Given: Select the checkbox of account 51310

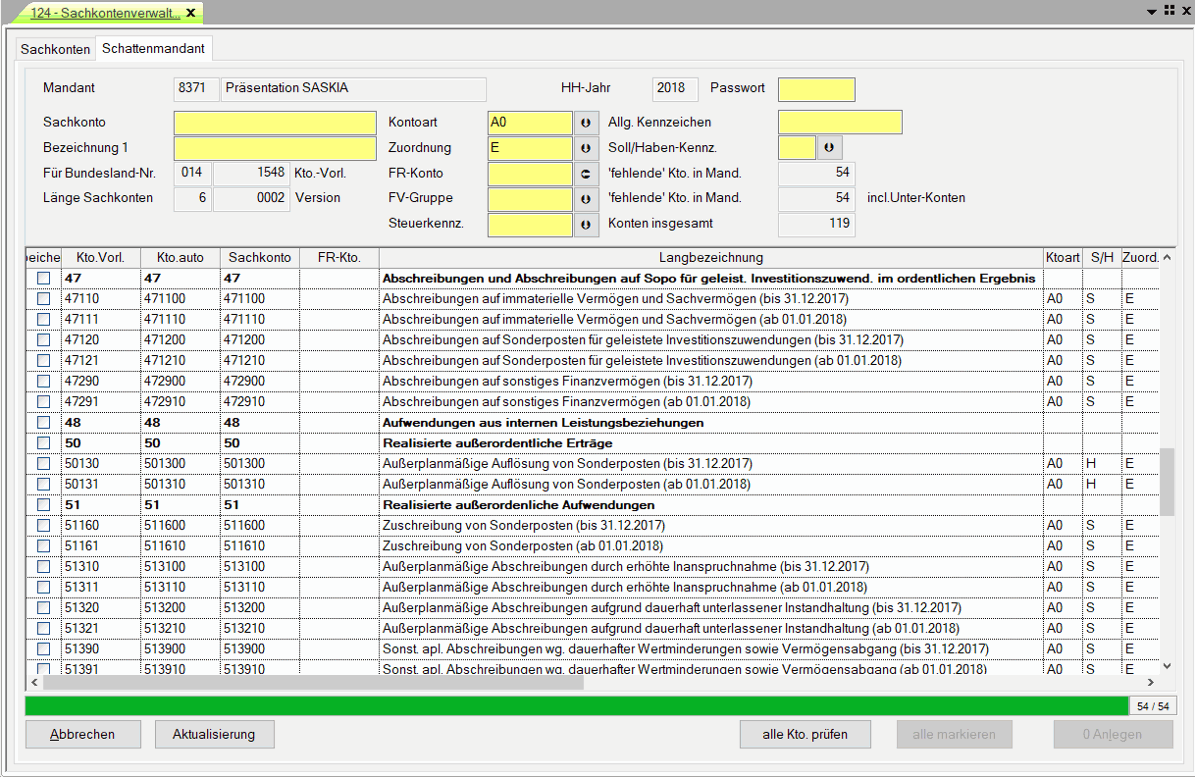Looking at the screenshot, I should click(43, 566).
